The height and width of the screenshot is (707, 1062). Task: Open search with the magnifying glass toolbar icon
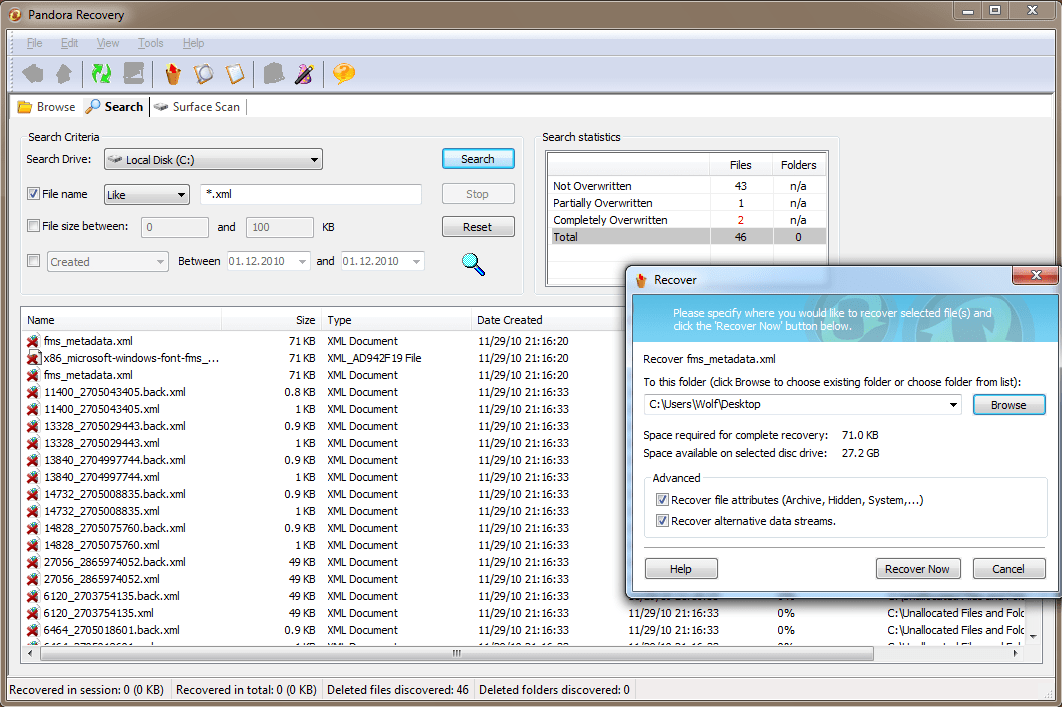click(203, 74)
